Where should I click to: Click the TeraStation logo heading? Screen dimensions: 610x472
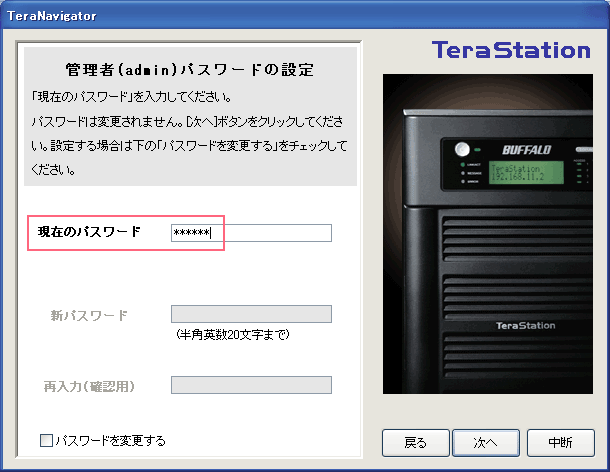511,50
